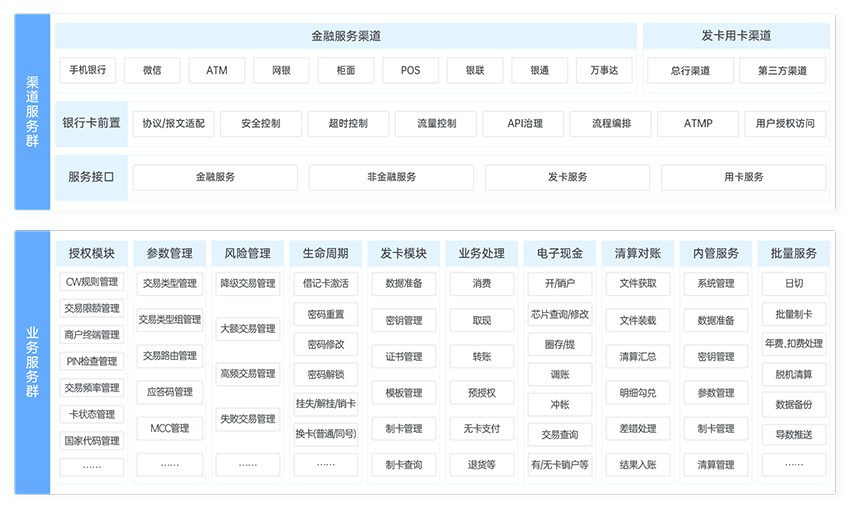Click the 发卡用卡渠道 header
This screenshot has width=850, height=511.
[736, 36]
